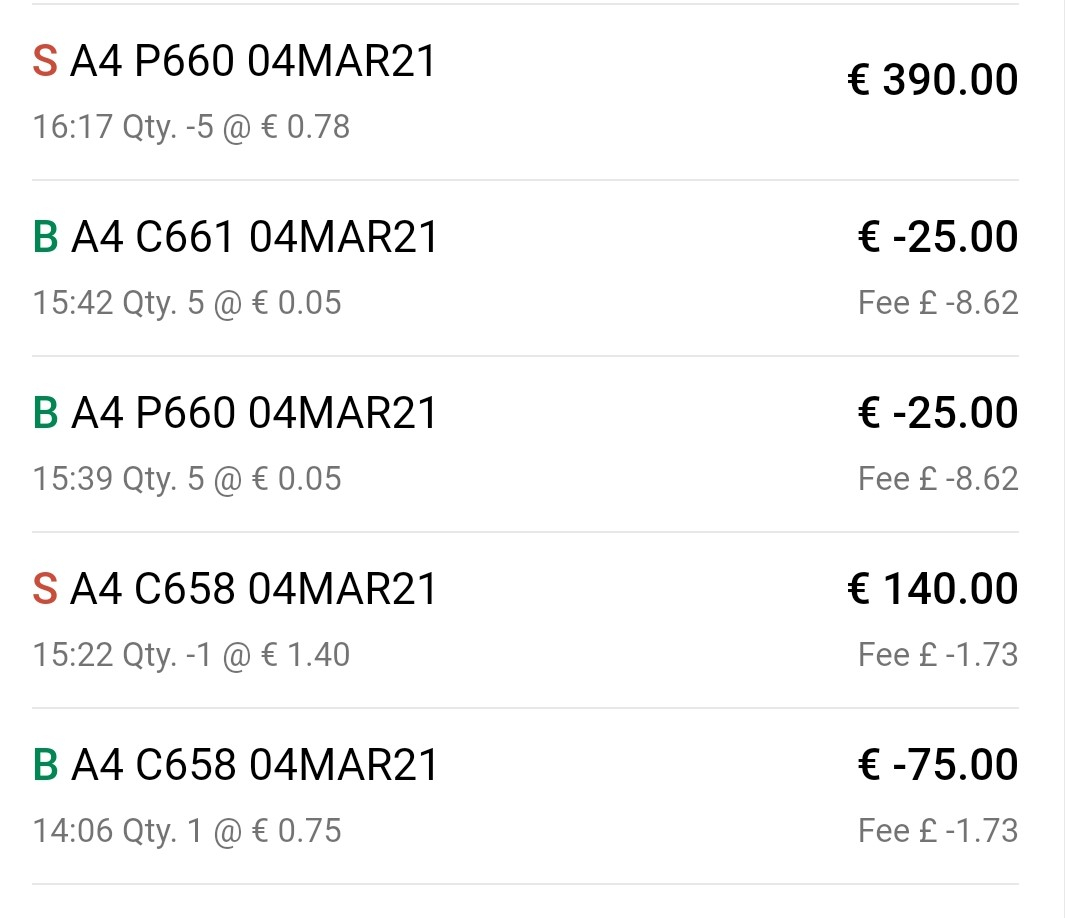The image size is (1065, 918).
Task: Tap the 14:06 Qty. 1 @ € 0.75 details
Action: click(x=187, y=831)
